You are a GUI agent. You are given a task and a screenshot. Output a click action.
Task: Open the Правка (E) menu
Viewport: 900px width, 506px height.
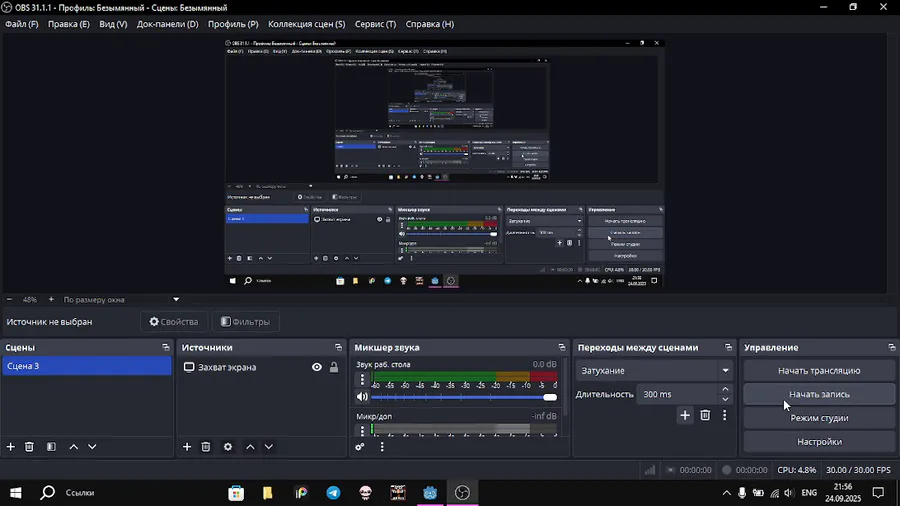click(x=69, y=24)
